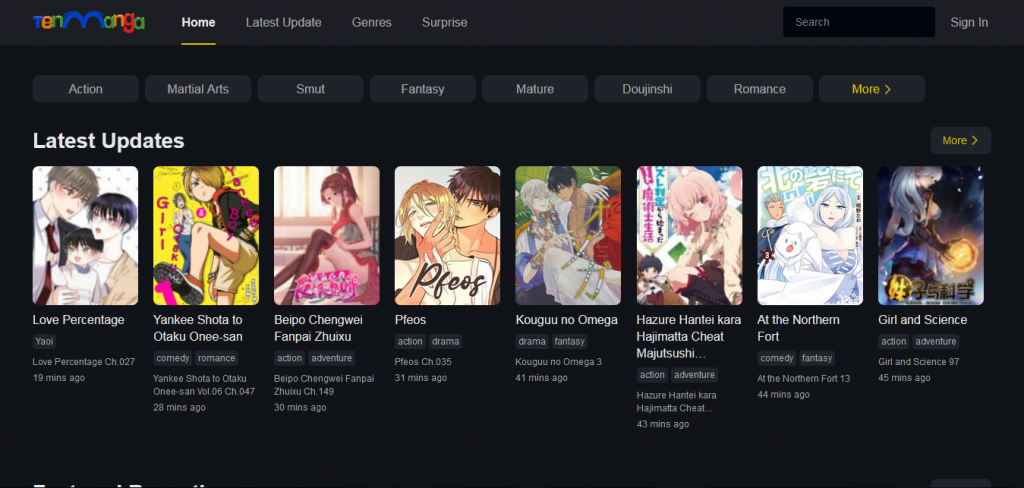Choose the Fantasy genre button
Image resolution: width=1024 pixels, height=488 pixels.
[x=423, y=89]
